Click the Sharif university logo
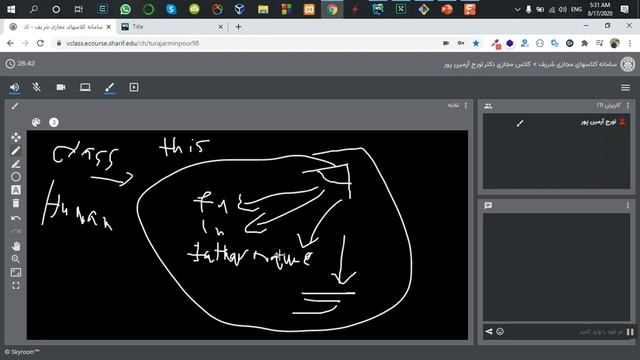This screenshot has width=640, height=360. click(628, 64)
